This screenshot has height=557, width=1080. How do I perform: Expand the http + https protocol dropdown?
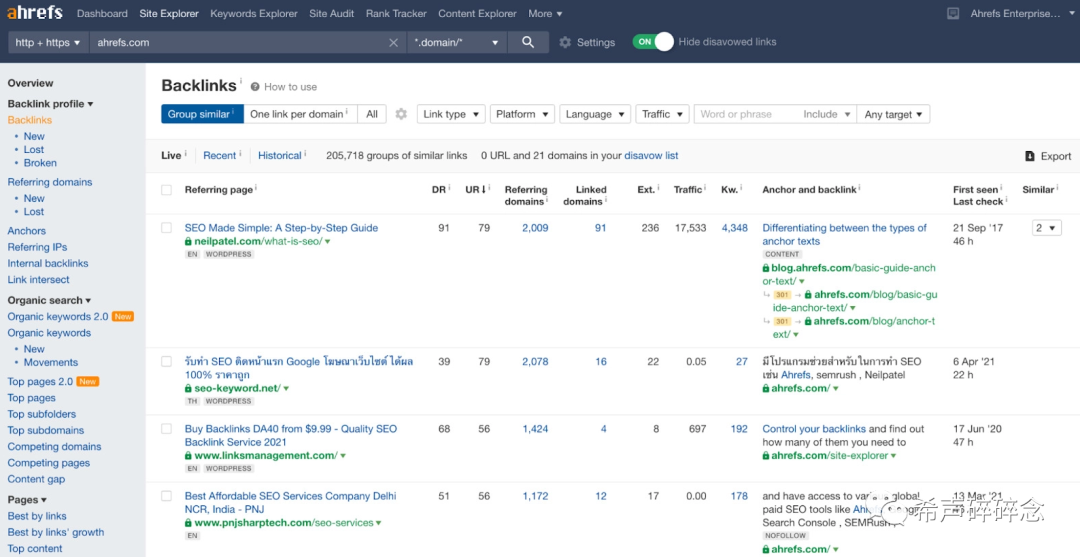click(48, 43)
